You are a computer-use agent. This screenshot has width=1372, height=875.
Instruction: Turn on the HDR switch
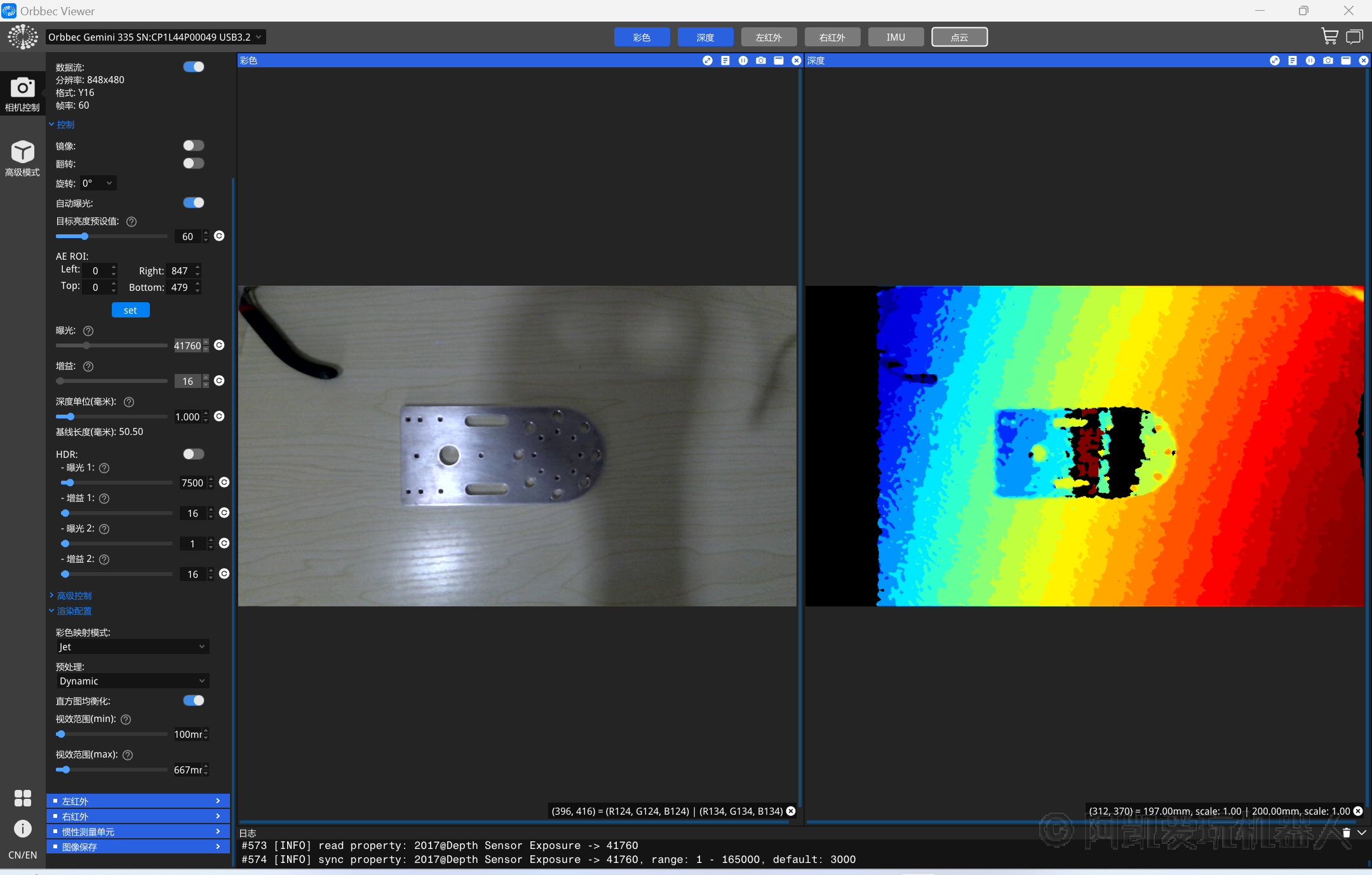coord(193,454)
